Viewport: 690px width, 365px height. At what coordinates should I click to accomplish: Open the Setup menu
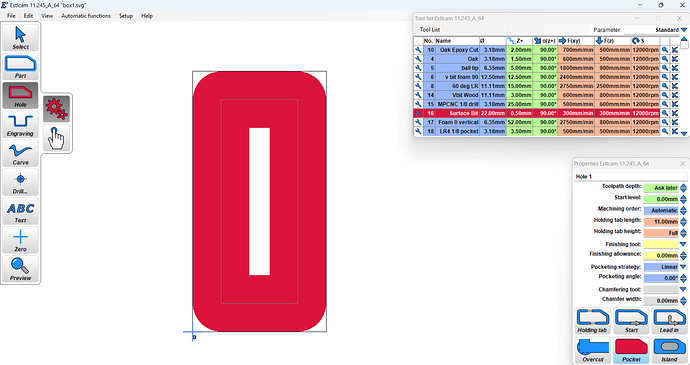126,16
